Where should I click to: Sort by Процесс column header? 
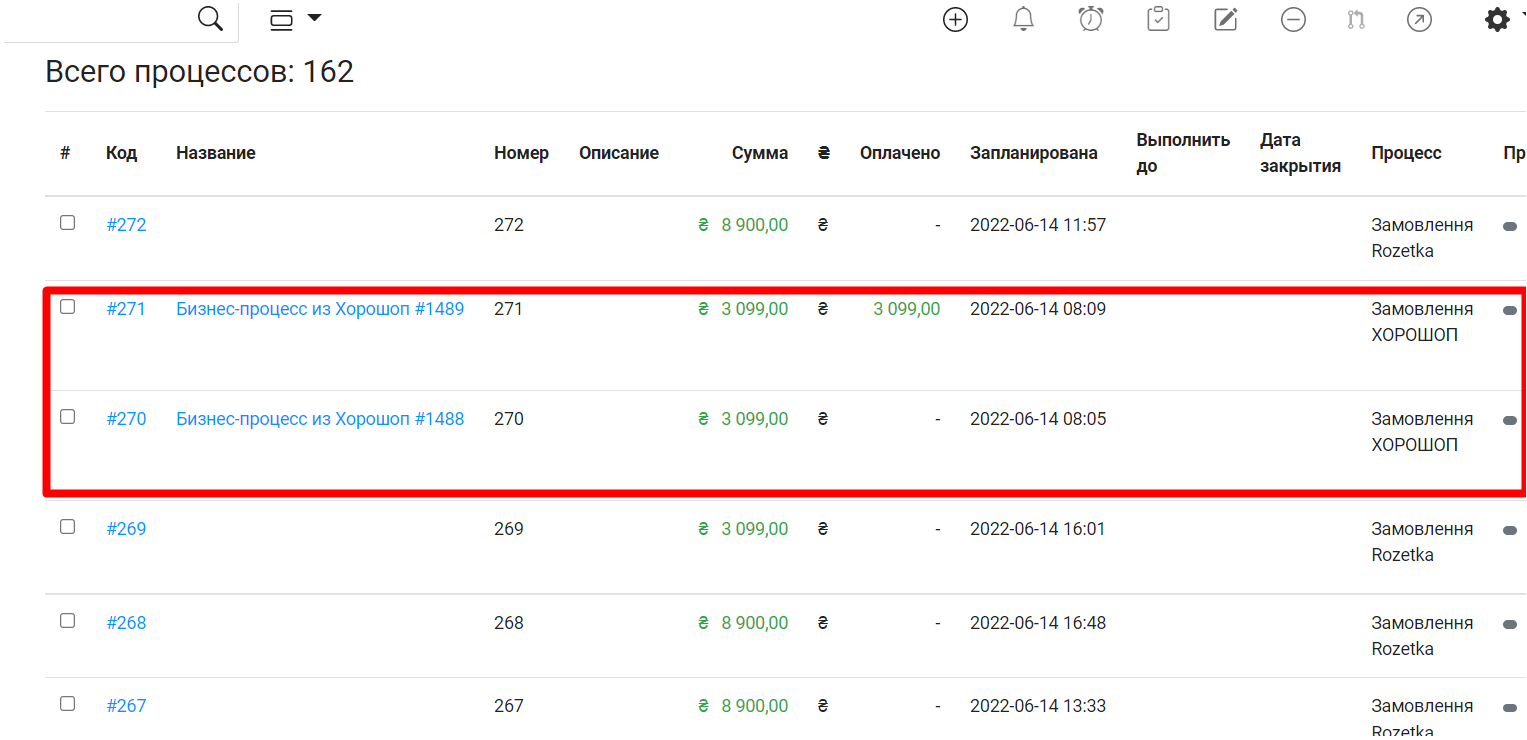[x=1406, y=153]
